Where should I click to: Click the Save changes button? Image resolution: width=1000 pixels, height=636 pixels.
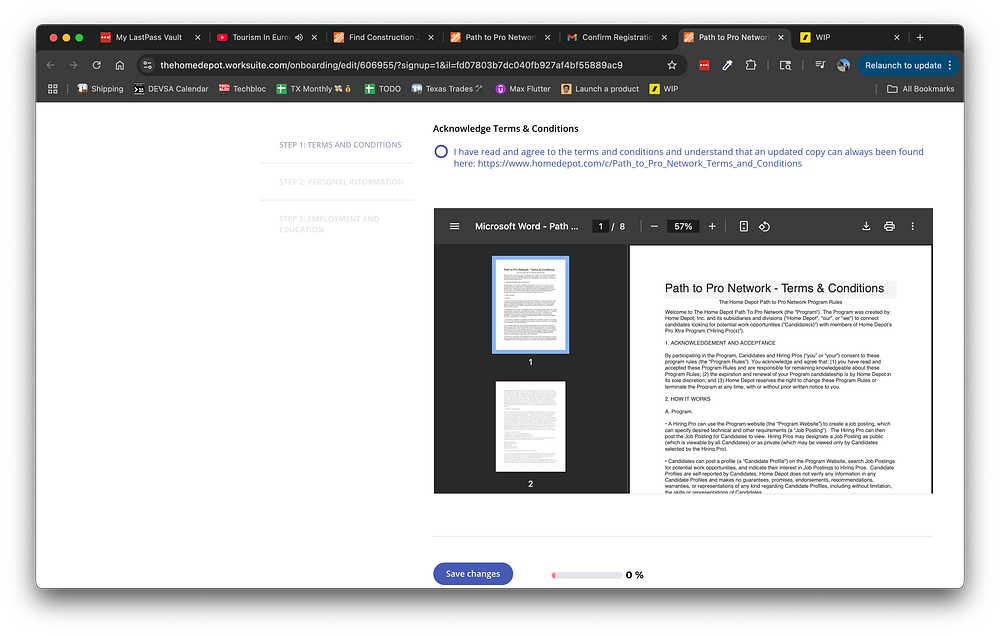click(473, 574)
